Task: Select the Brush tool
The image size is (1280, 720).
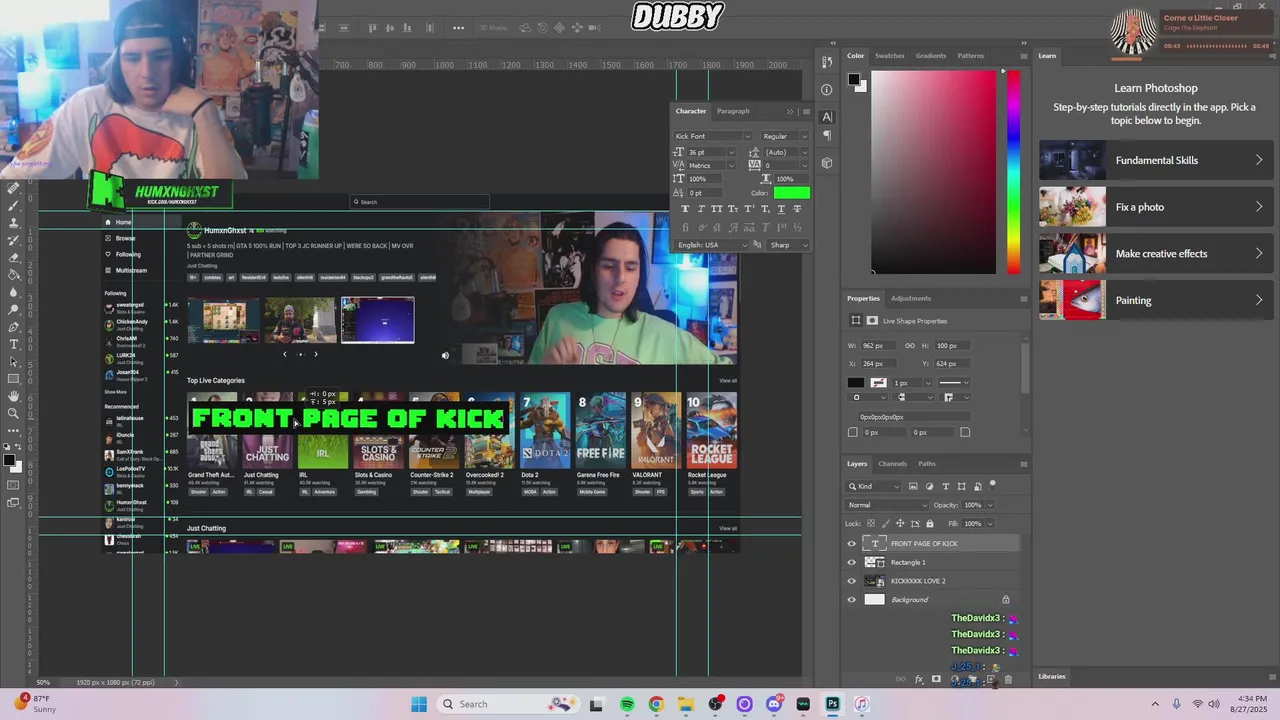Action: (13, 205)
